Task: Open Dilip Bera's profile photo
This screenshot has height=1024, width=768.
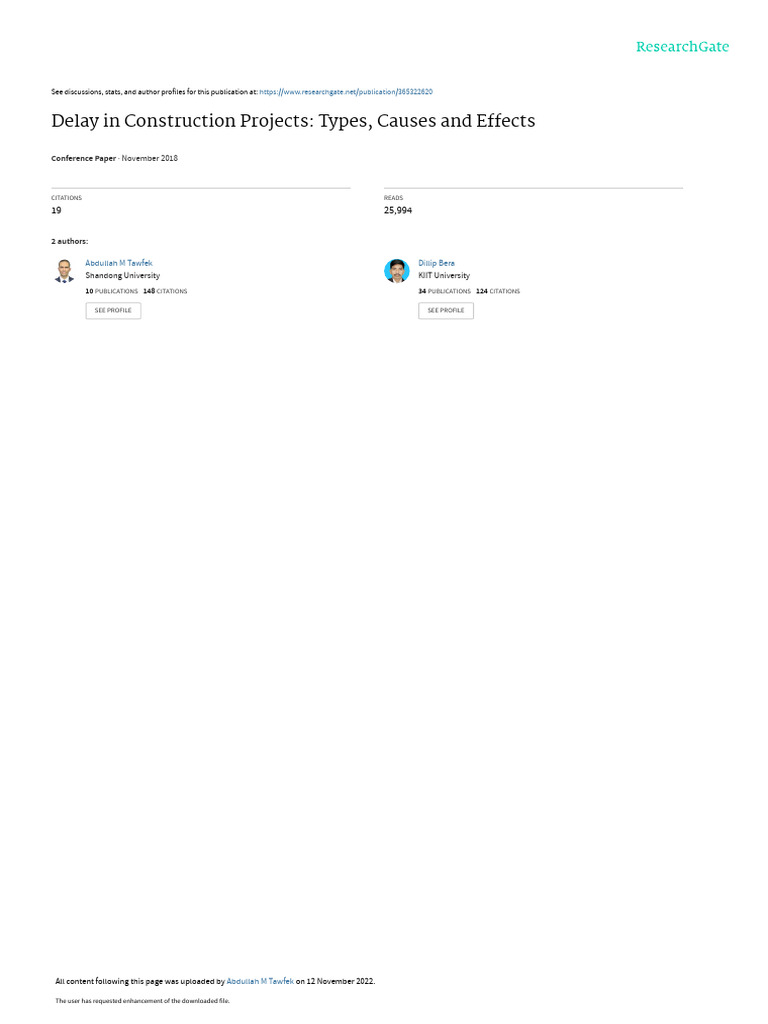Action: 396,270
